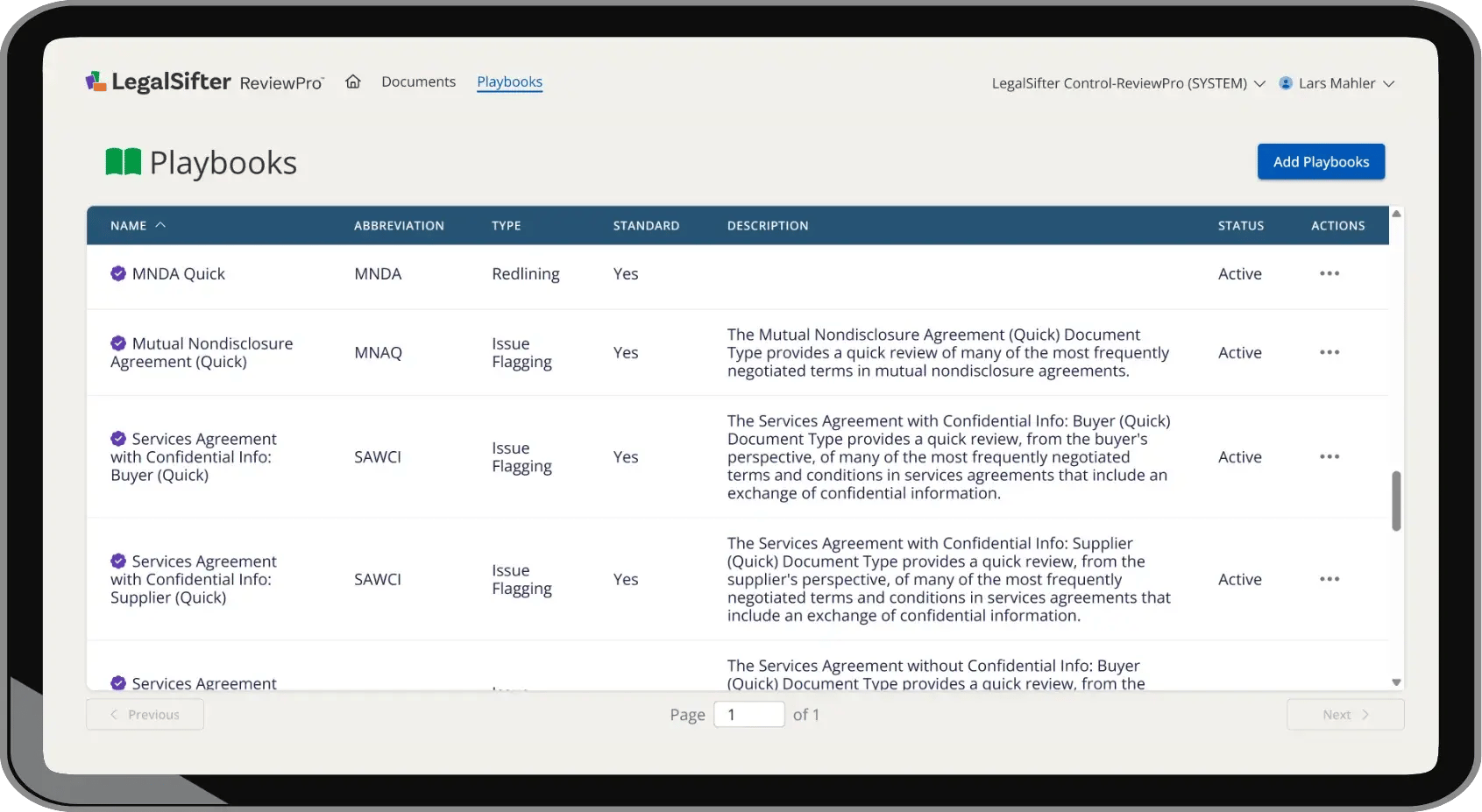Click the LegalSifter logo icon
1482x812 pixels.
[96, 80]
